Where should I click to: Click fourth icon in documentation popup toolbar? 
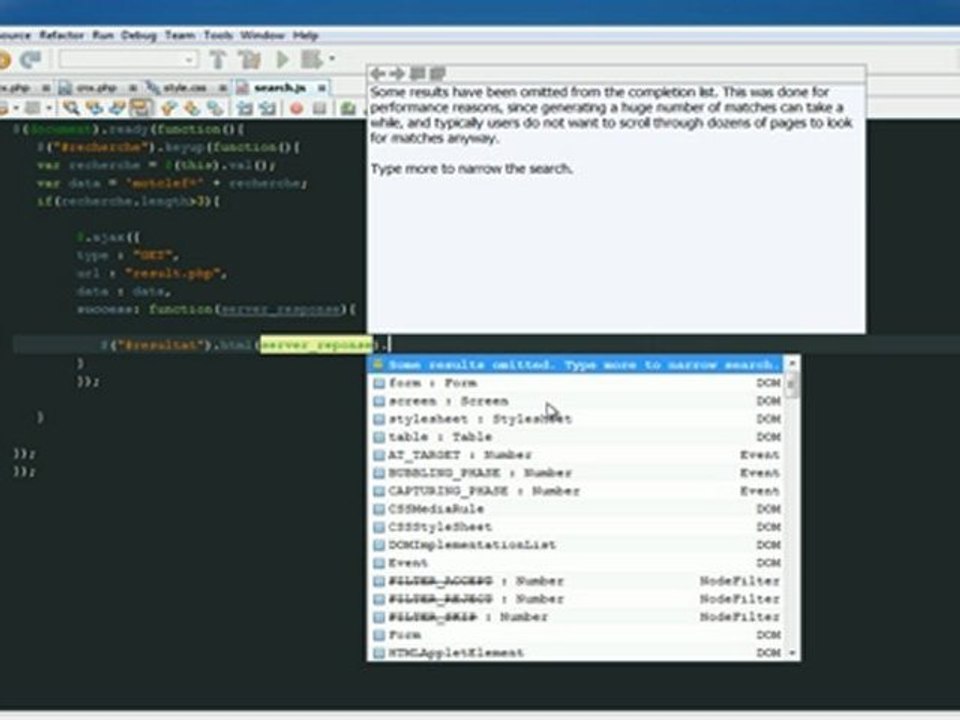tap(437, 74)
